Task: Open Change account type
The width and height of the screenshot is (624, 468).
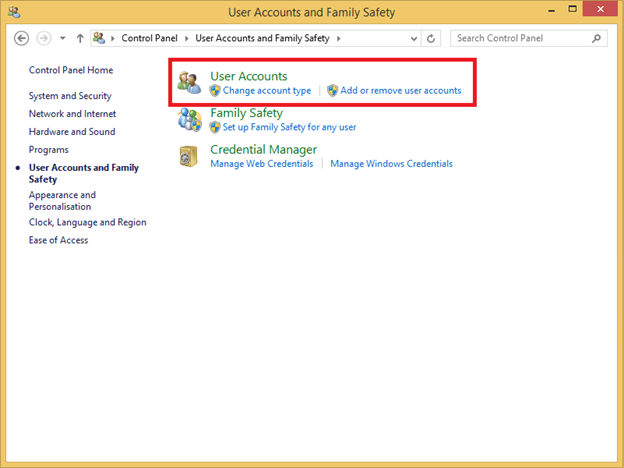Action: click(267, 91)
